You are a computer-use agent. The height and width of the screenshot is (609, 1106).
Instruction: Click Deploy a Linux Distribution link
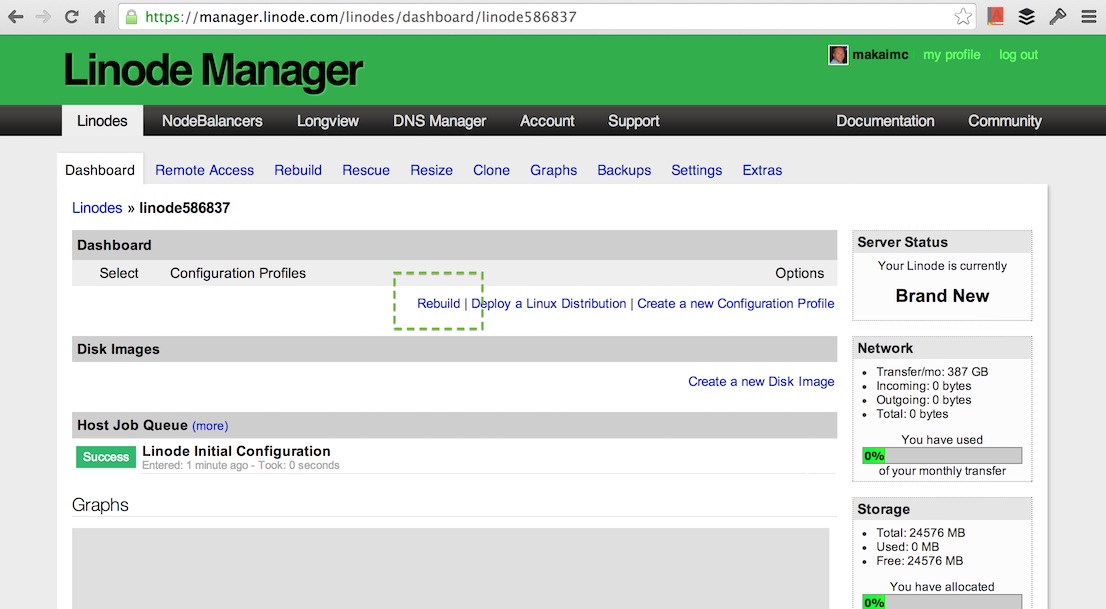549,303
